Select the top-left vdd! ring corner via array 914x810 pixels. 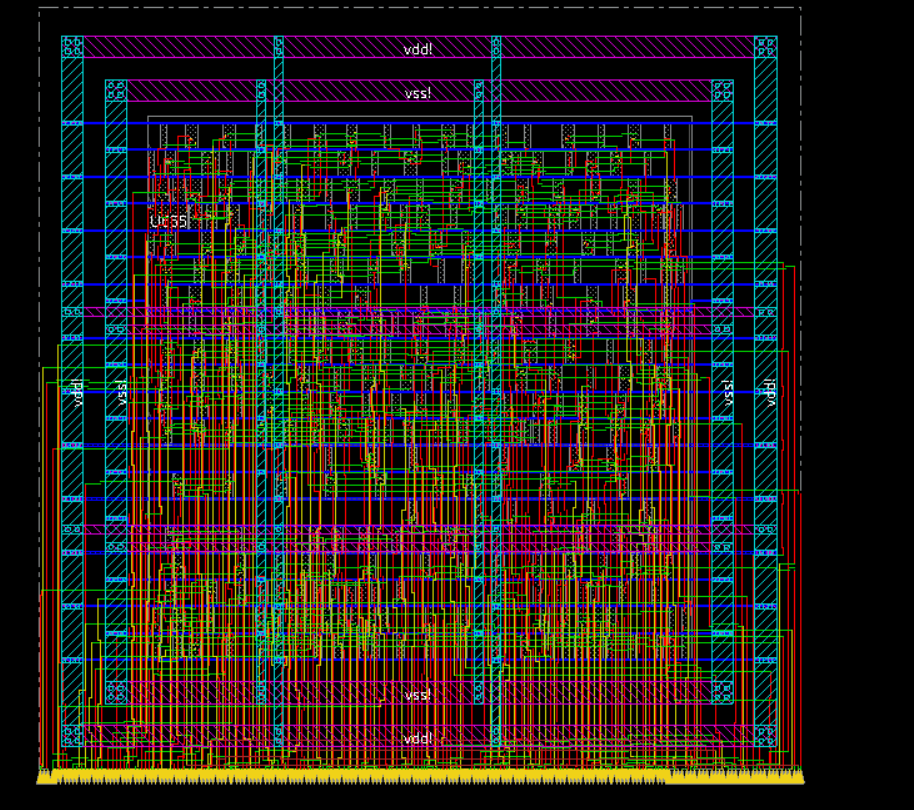(x=72, y=47)
